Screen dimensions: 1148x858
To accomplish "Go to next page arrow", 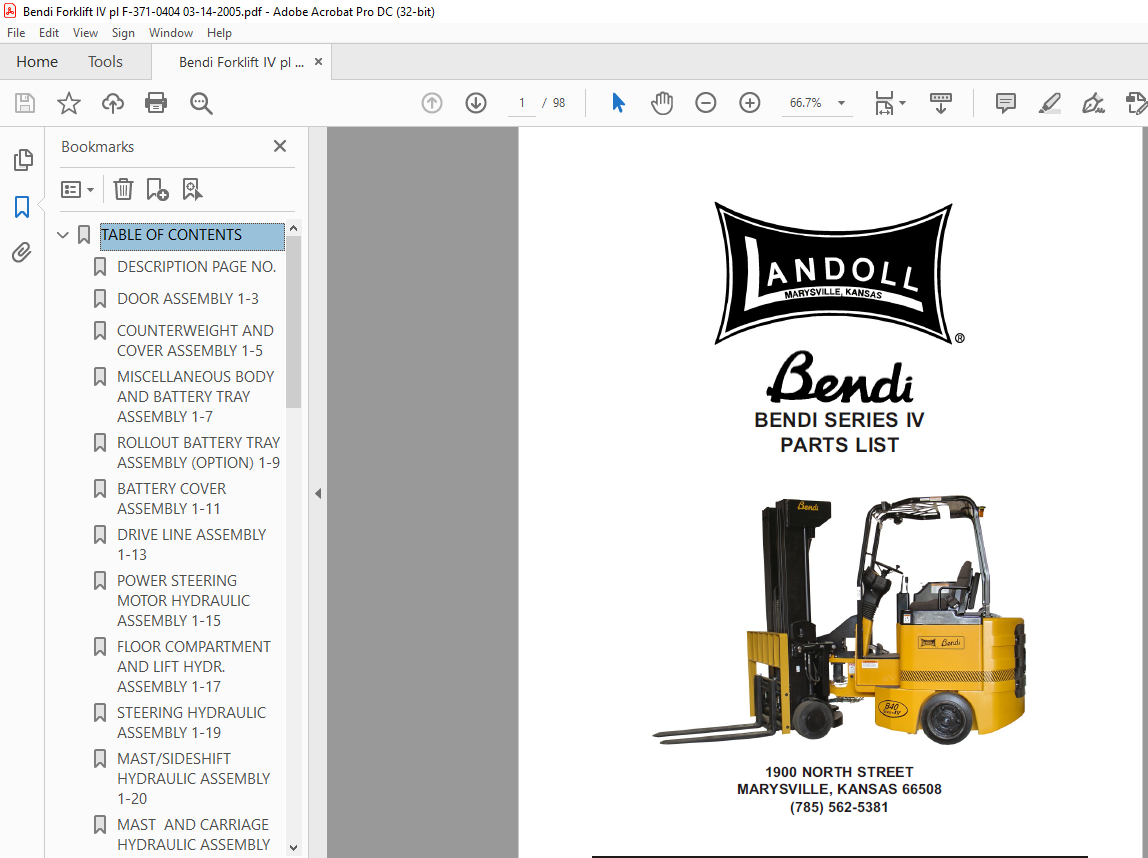I will click(476, 103).
